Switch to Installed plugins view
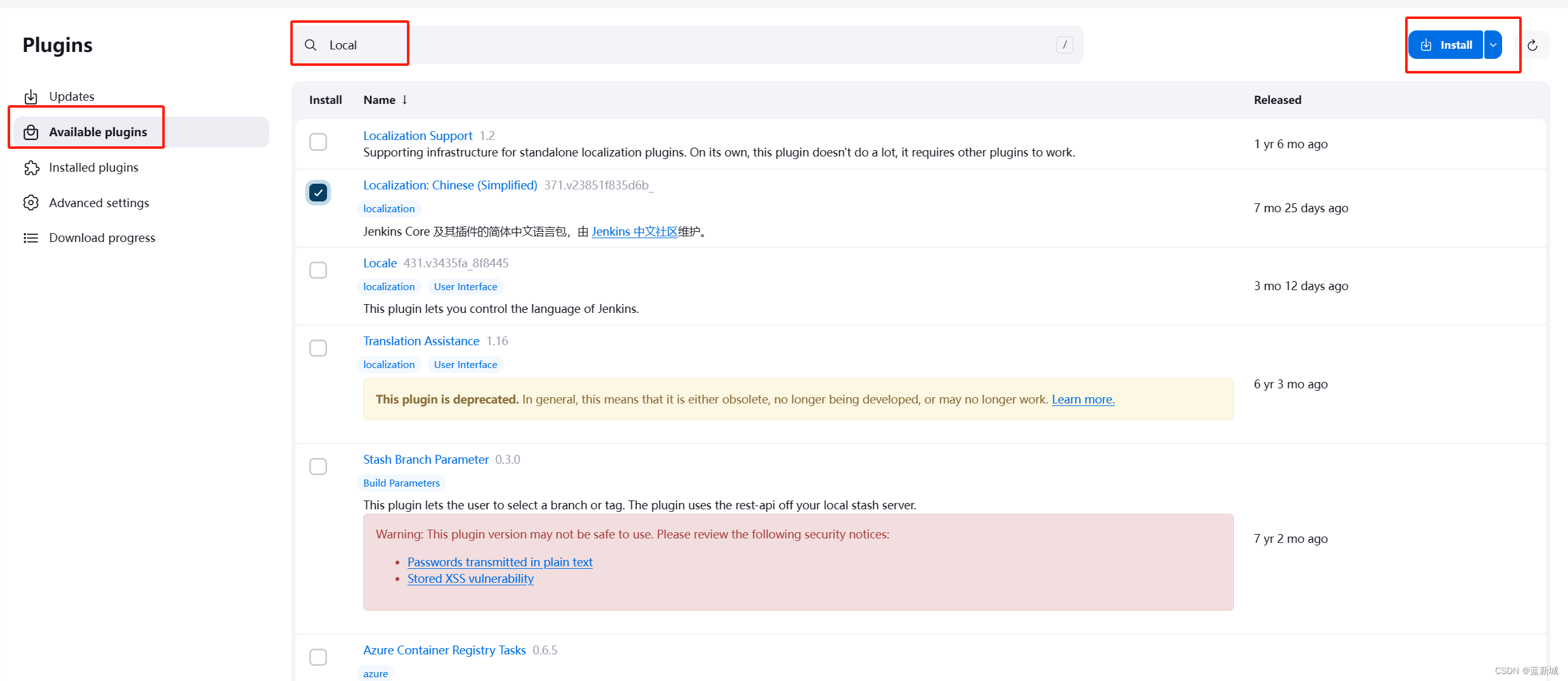This screenshot has width=1568, height=681. pos(93,167)
